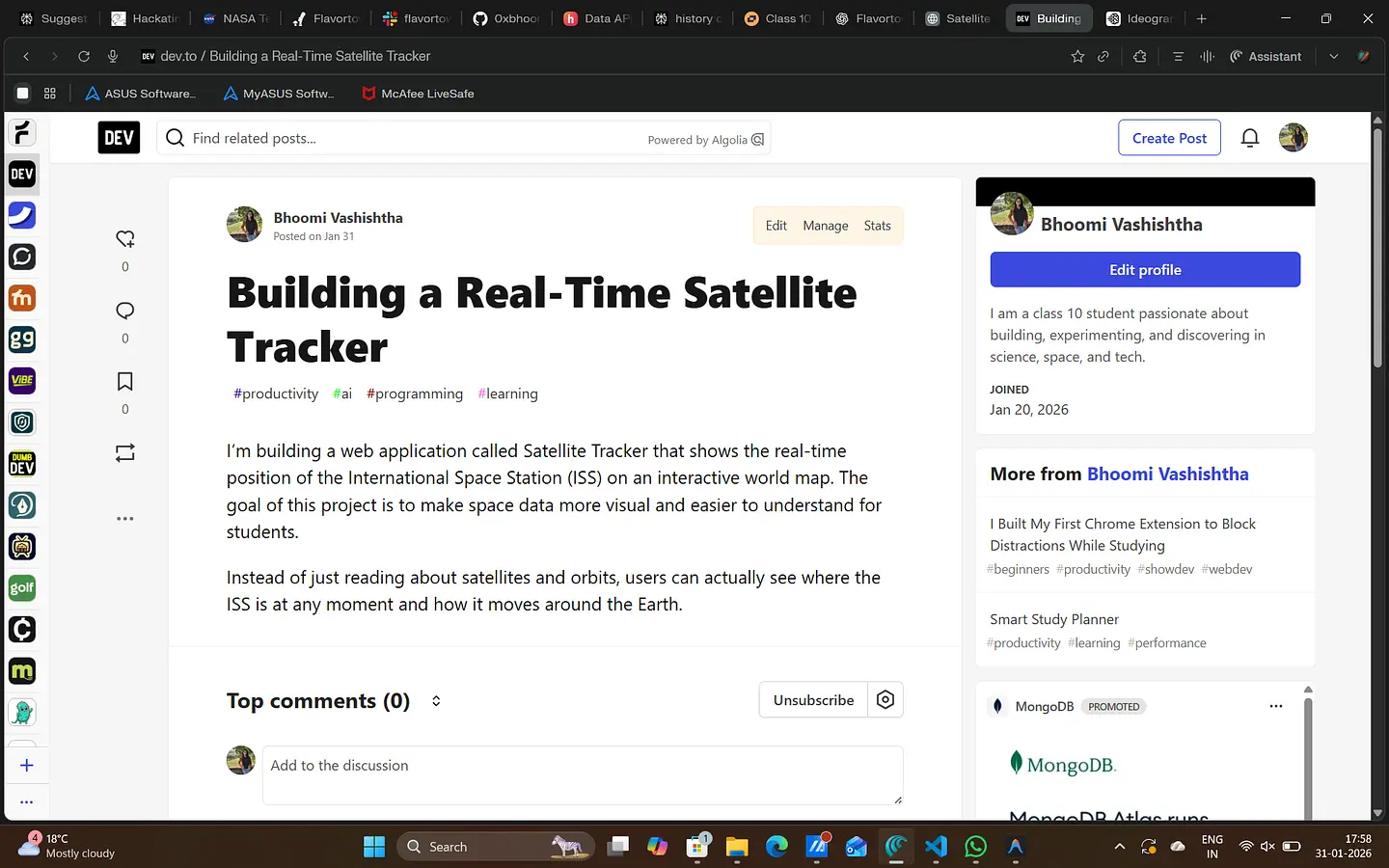The width and height of the screenshot is (1389, 868).
Task: Open comments via the speech bubble icon
Action: (124, 311)
